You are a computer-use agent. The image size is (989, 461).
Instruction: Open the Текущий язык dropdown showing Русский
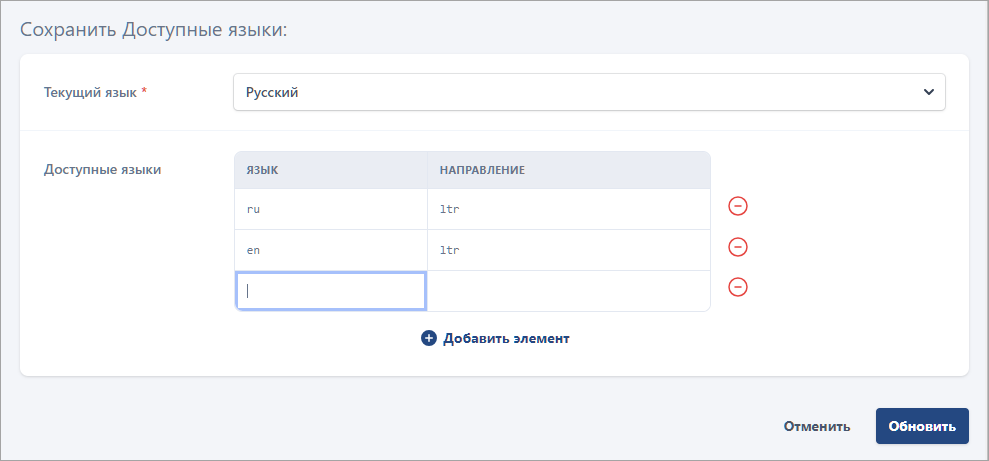[x=588, y=92]
